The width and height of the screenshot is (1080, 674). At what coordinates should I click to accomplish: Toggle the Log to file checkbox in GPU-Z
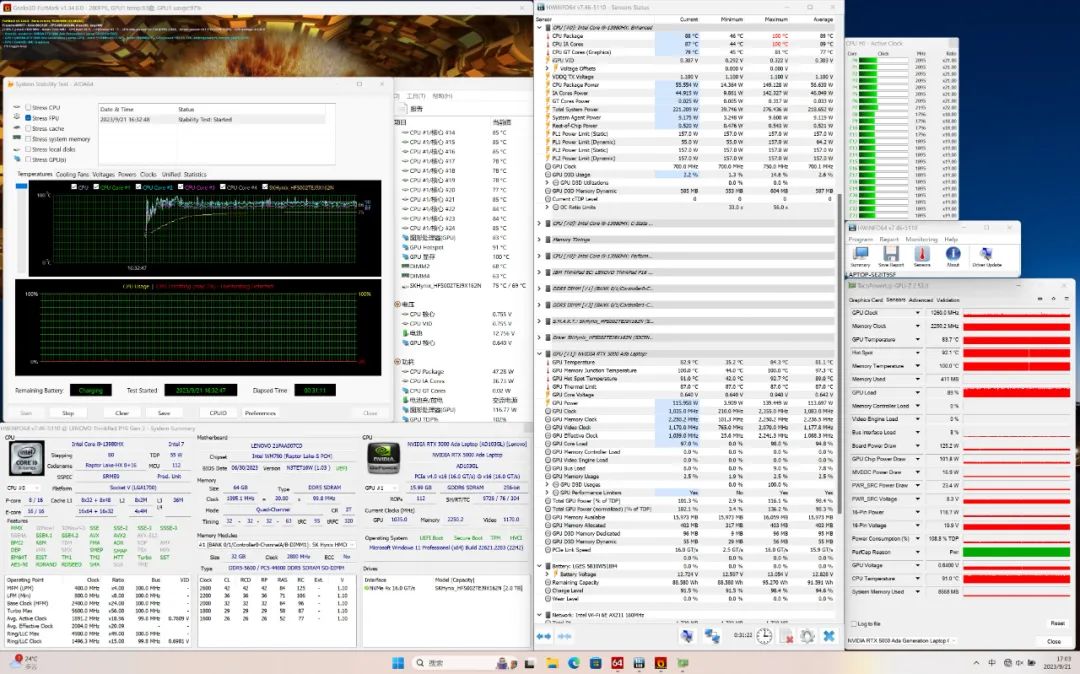853,623
